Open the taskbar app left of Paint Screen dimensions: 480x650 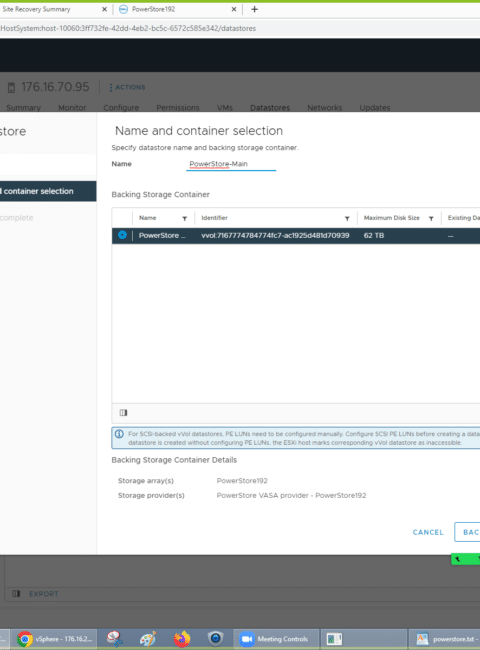pos(114,639)
